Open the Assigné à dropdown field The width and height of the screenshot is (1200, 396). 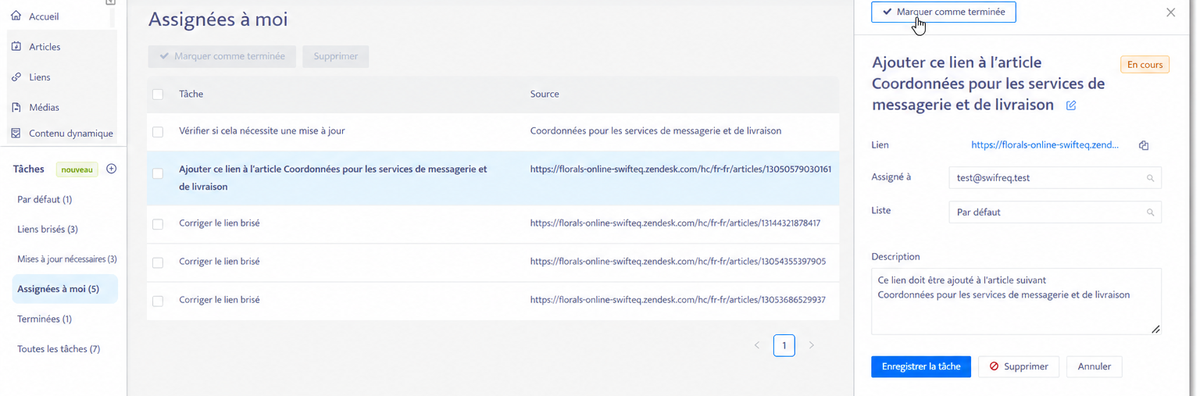pos(1055,178)
